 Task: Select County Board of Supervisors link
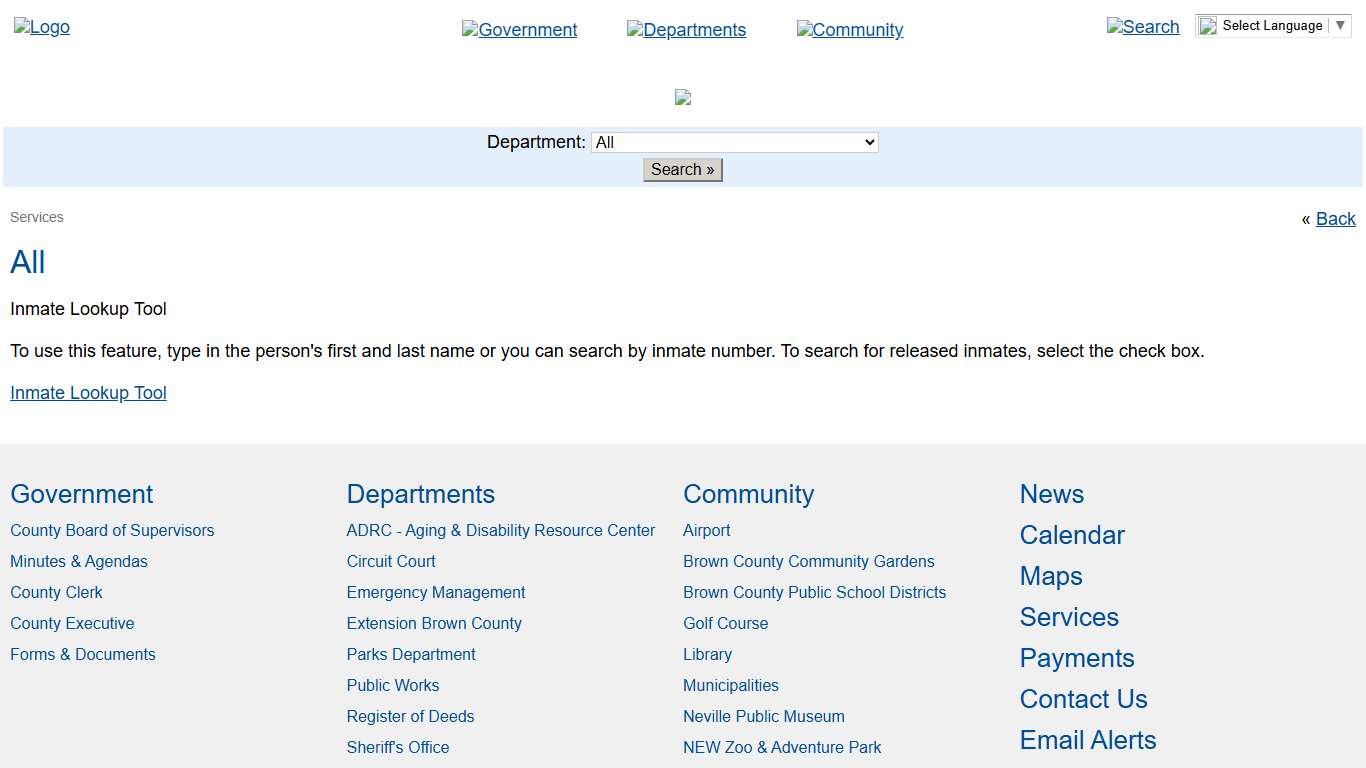112,530
